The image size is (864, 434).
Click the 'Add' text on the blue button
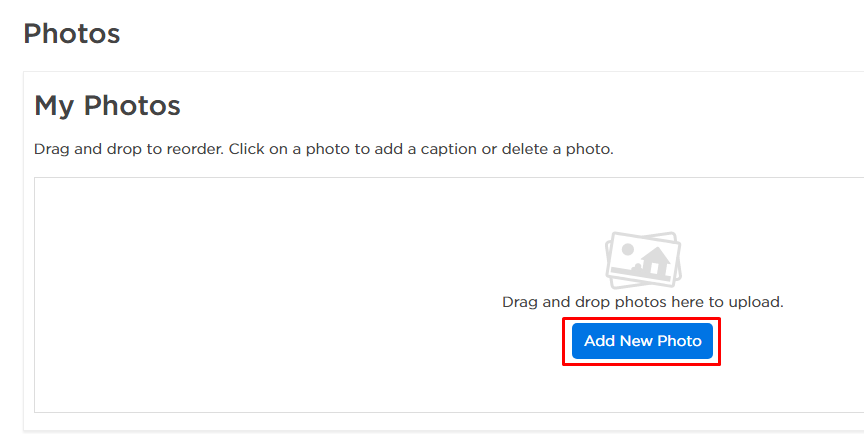point(599,341)
